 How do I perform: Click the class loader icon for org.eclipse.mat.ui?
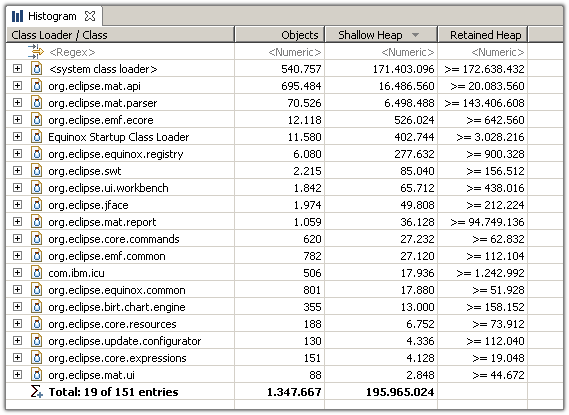tap(36, 375)
